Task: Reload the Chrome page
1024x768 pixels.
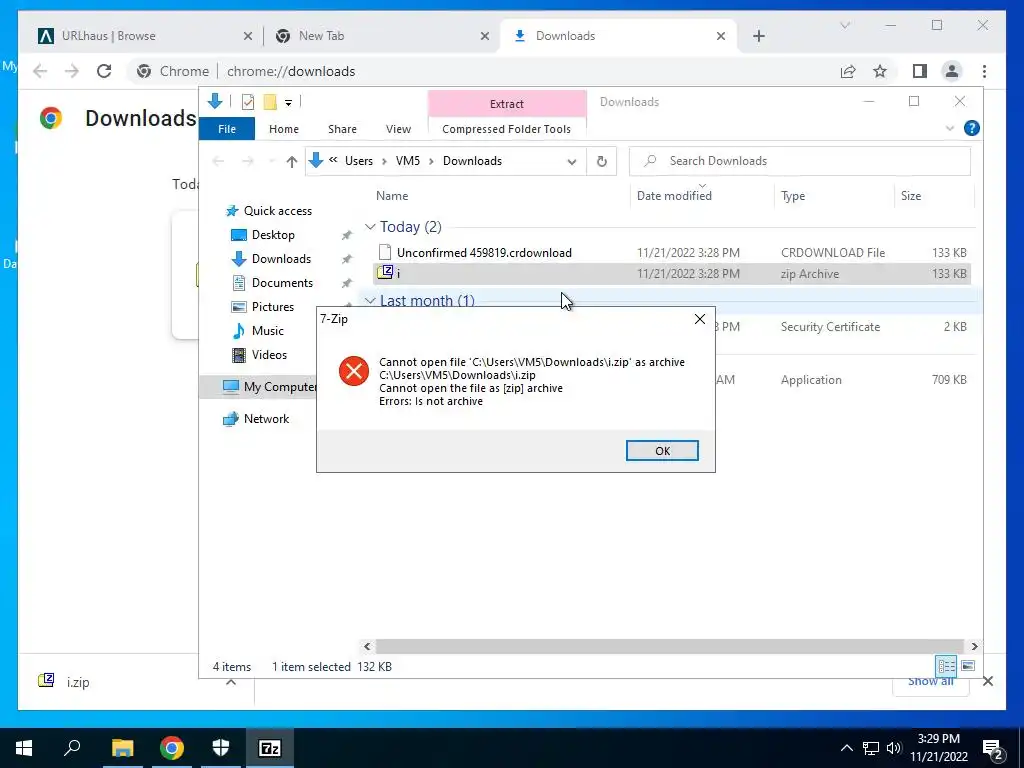Action: pyautogui.click(x=104, y=71)
